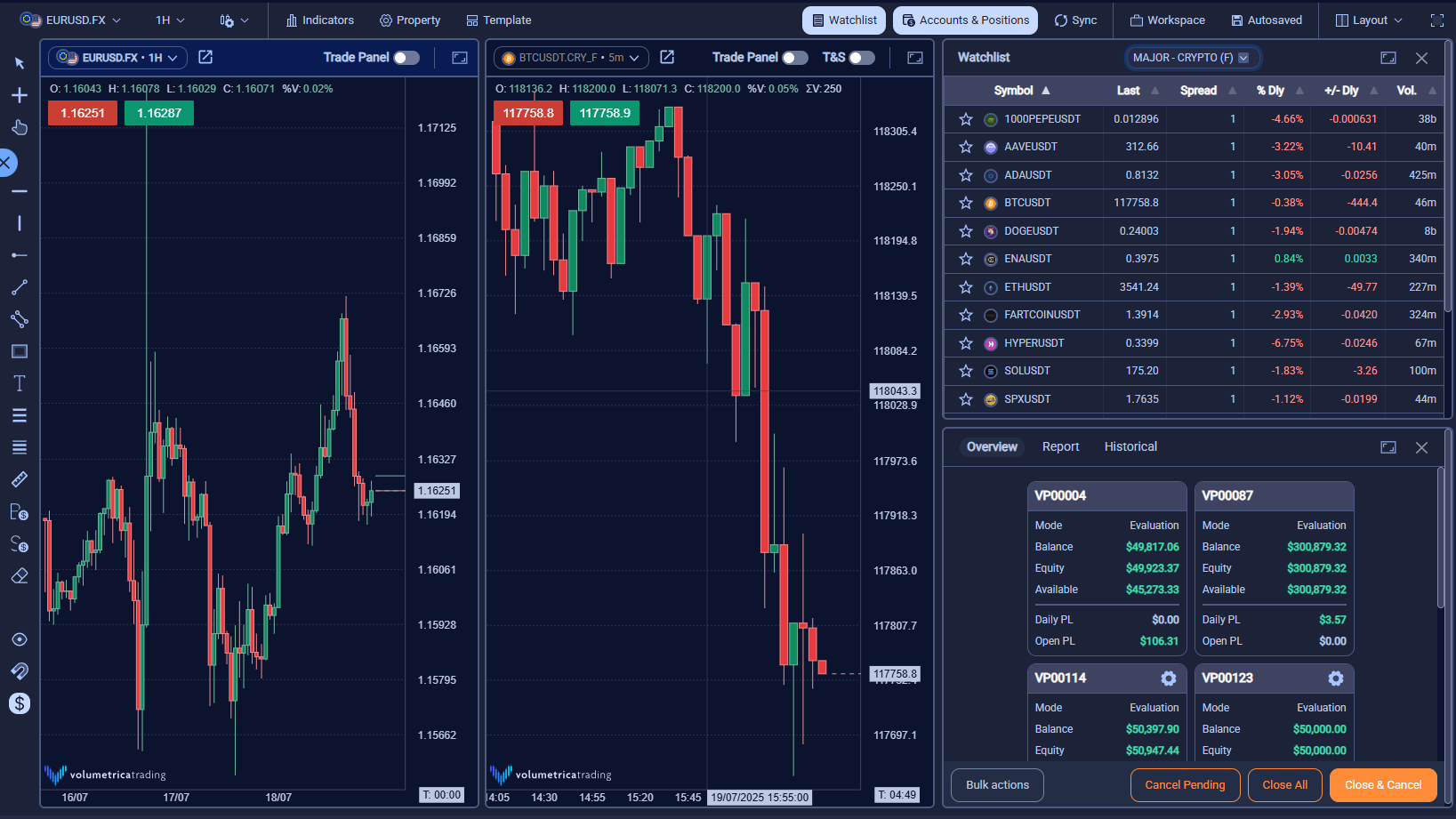Click the Autosaved button
1456x819 pixels.
pyautogui.click(x=1267, y=20)
